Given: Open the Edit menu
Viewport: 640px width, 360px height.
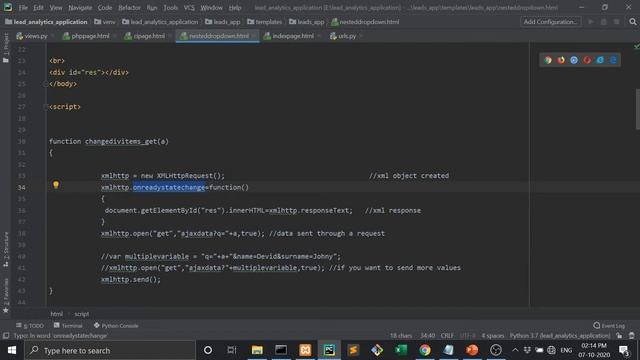Looking at the screenshot, I should click(x=38, y=7).
